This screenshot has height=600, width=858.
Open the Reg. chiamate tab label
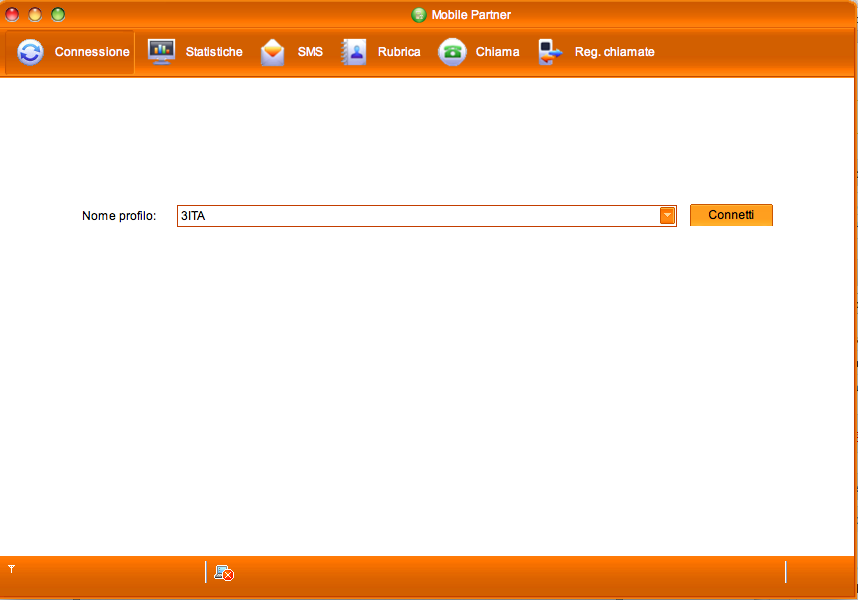(614, 52)
